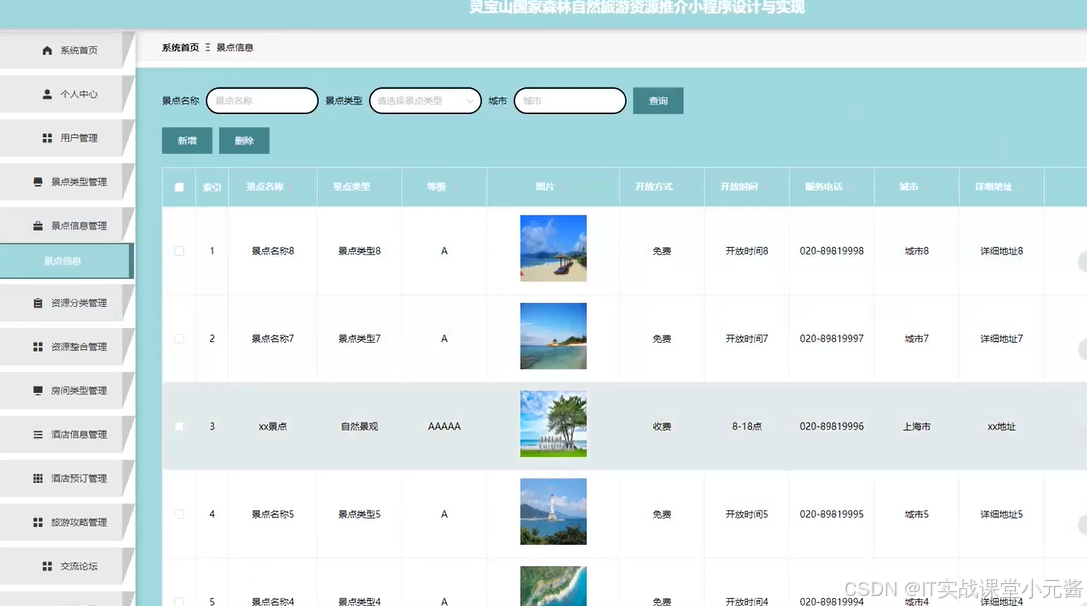Viewport: 1087px width, 606px height.
Task: Click the 景点类型7 cell
Action: coord(359,338)
